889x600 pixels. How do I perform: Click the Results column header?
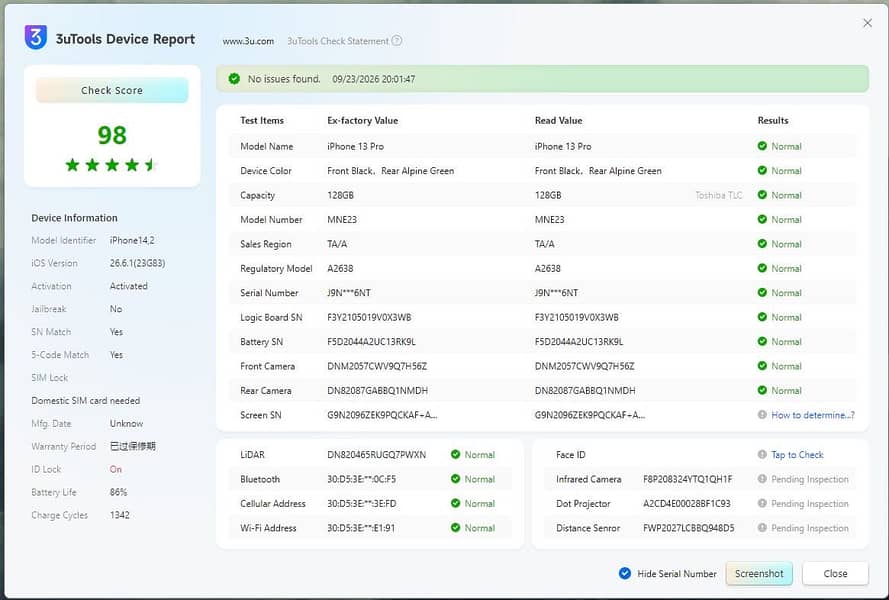coord(773,120)
